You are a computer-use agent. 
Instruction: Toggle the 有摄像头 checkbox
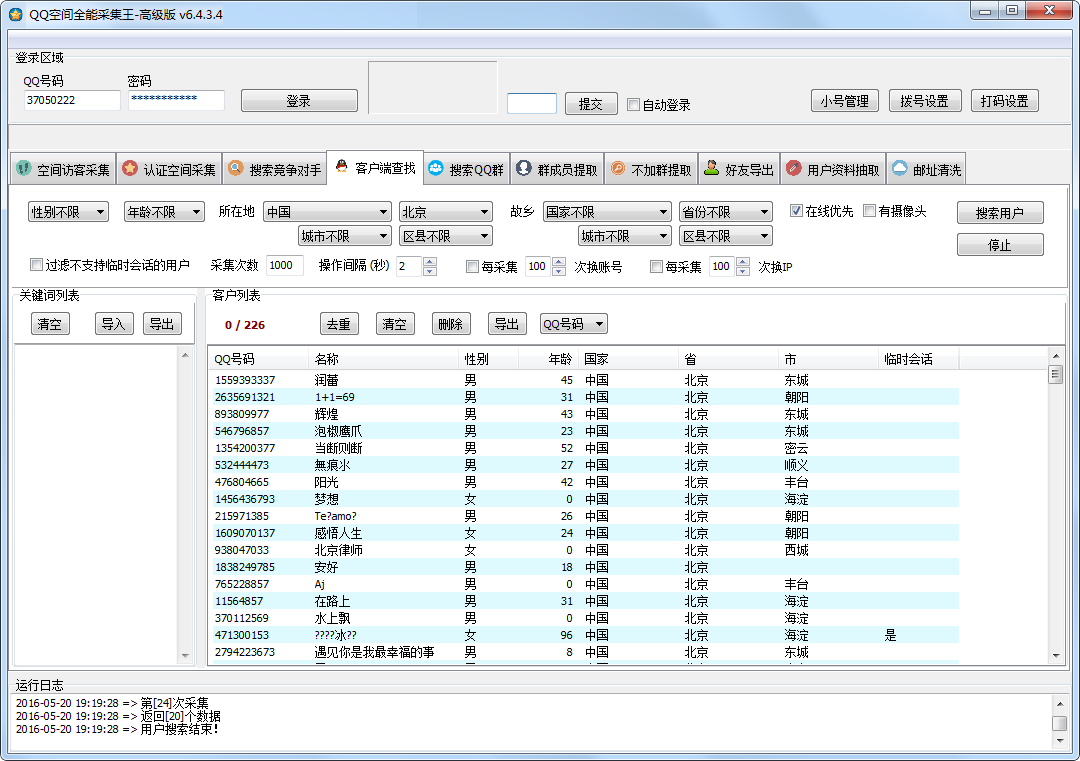tap(869, 211)
